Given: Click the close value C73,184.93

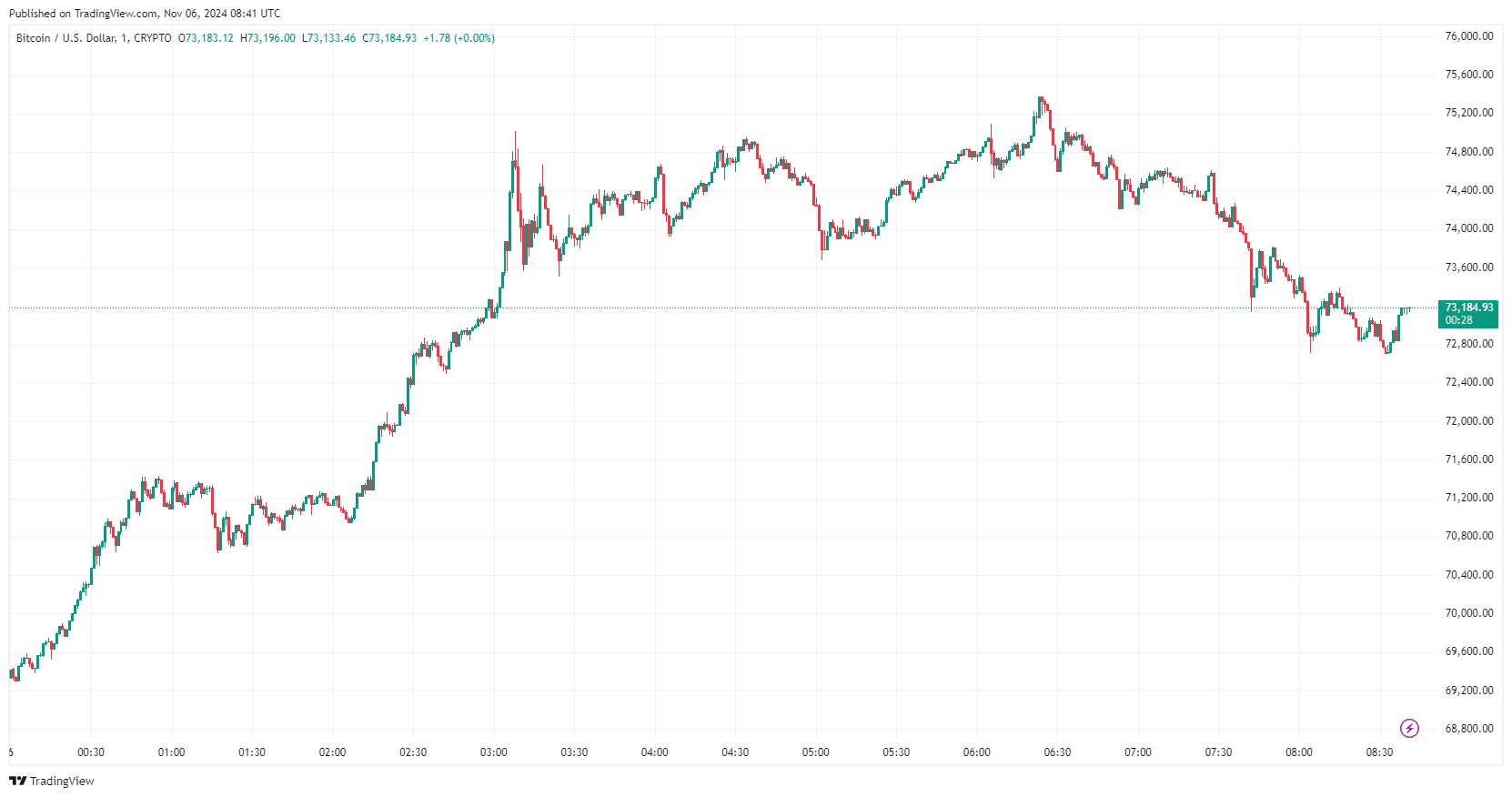Looking at the screenshot, I should click(389, 38).
